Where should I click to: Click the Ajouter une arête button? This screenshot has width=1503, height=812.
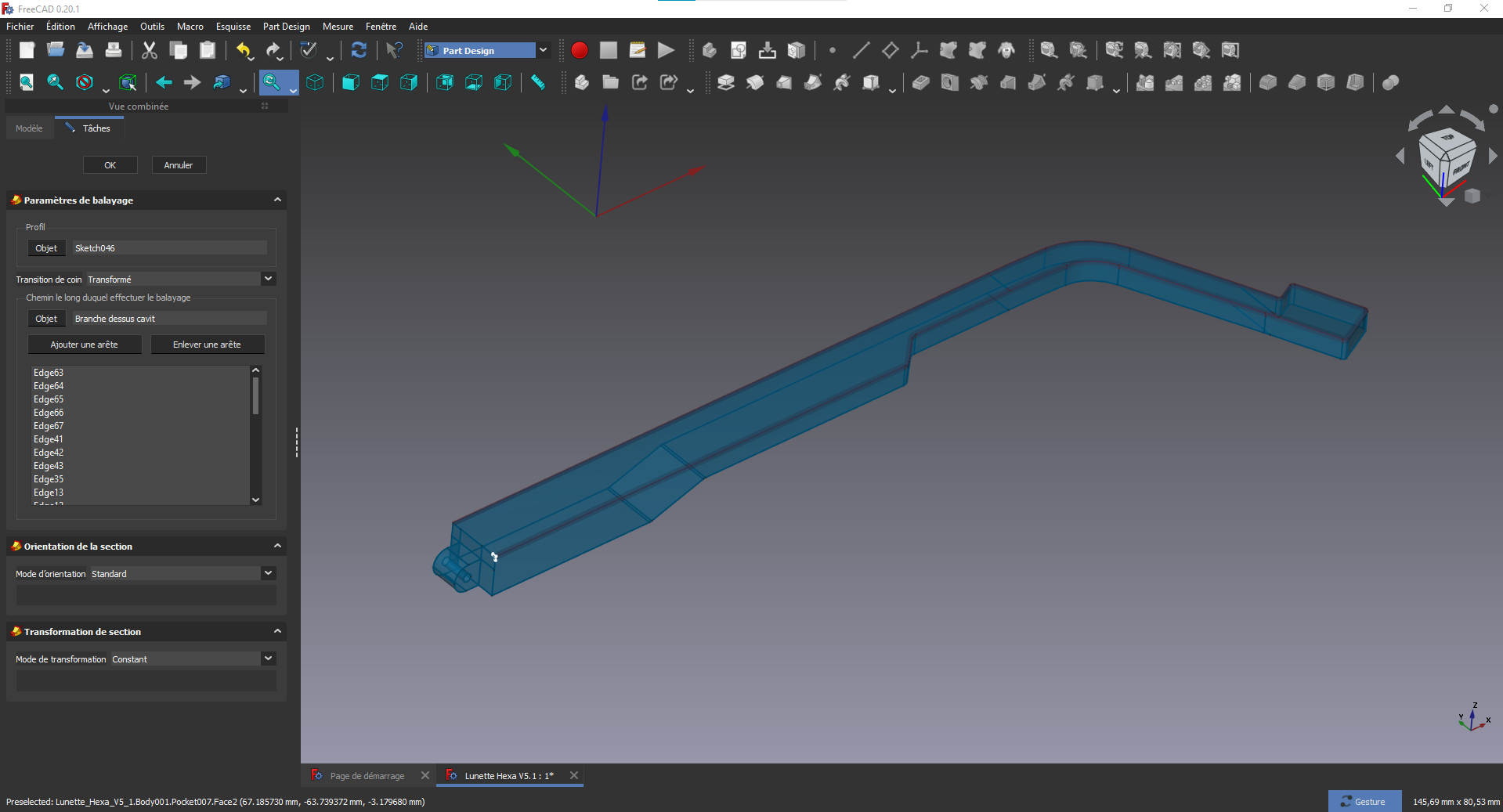[85, 345]
